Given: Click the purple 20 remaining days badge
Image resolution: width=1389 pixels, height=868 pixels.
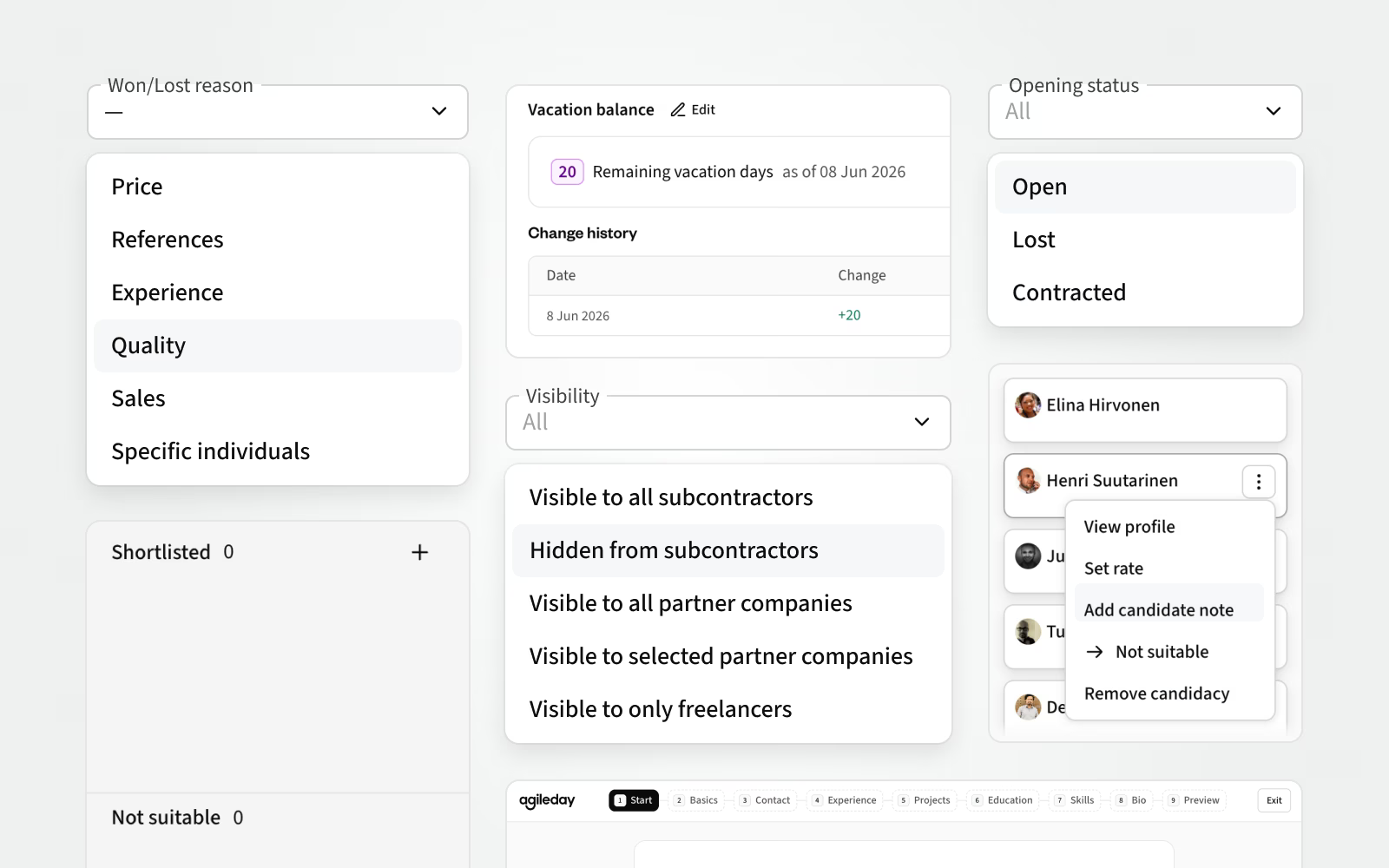Looking at the screenshot, I should [x=567, y=172].
